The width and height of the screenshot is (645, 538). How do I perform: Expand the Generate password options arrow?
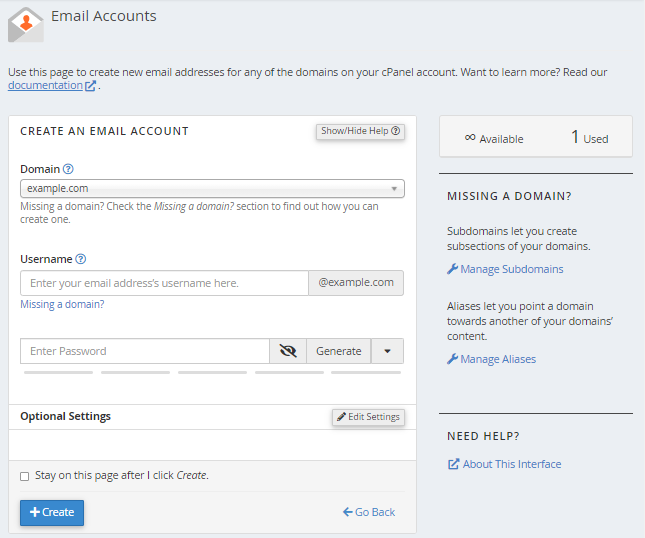[387, 351]
